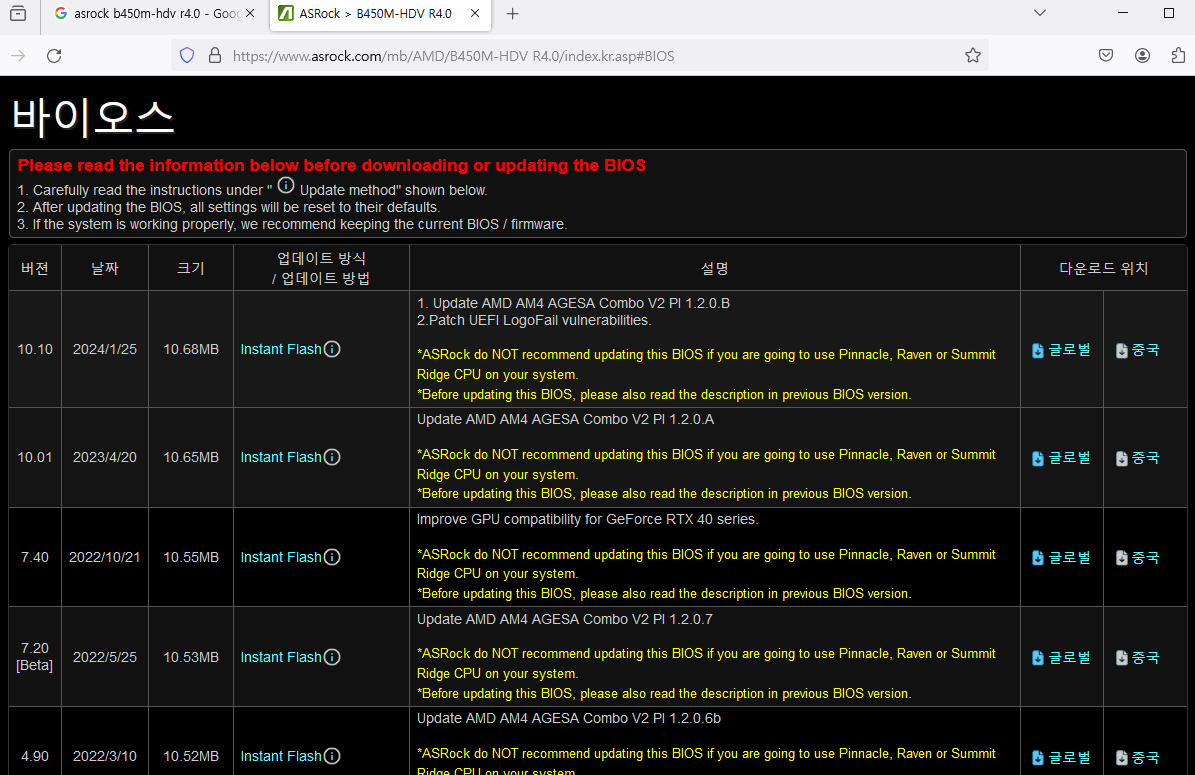Click the date cell 2022/10/21
1195x775 pixels.
pos(104,557)
